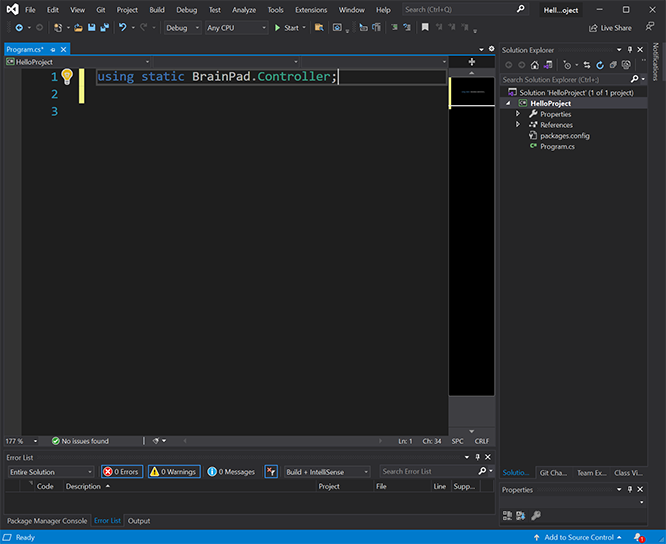Open the HelloProject navigation dropdown
The height and width of the screenshot is (544, 666).
(78, 62)
